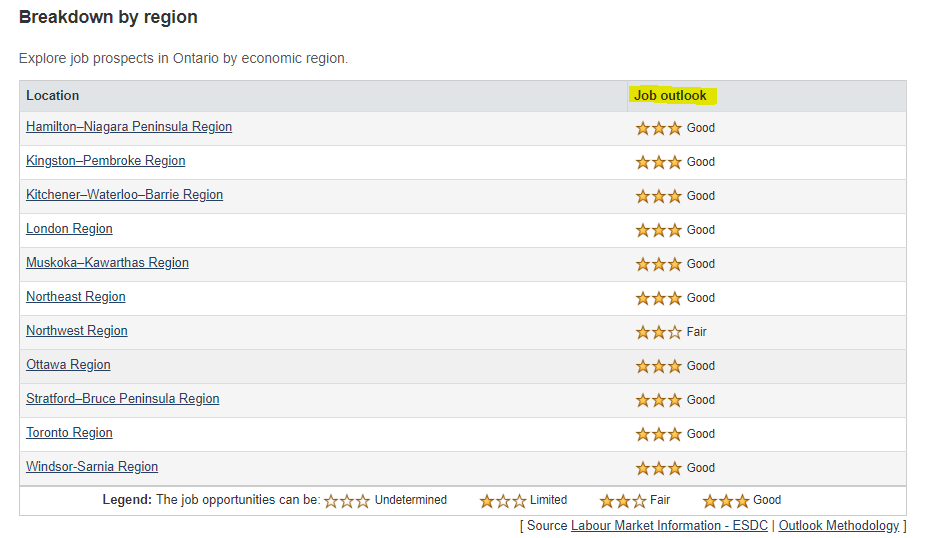Open Northwest Region link
Image resolution: width=926 pixels, height=538 pixels.
tap(77, 331)
